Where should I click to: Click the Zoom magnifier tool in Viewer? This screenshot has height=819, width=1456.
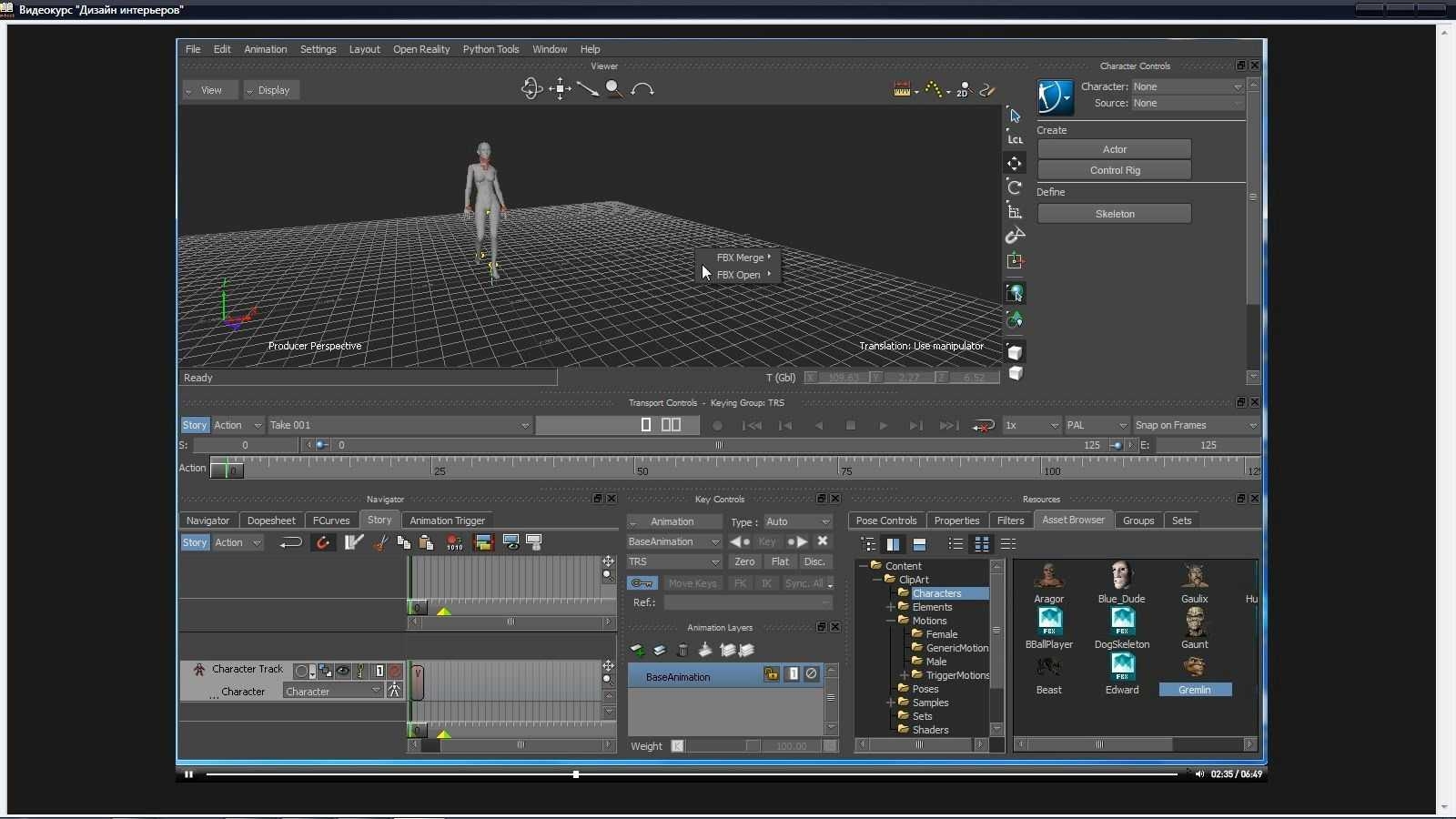(x=614, y=88)
